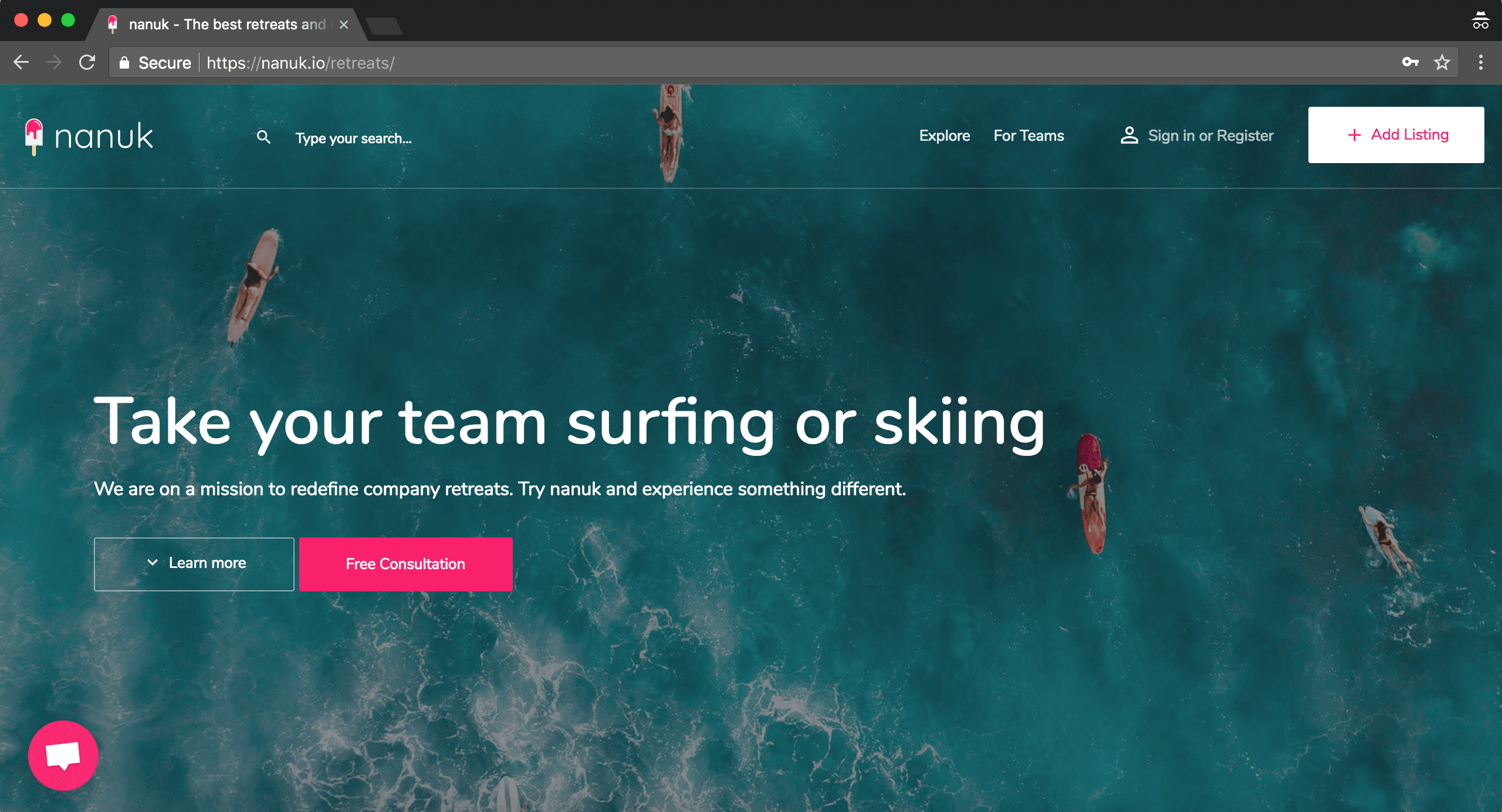Bookmark page with star icon
This screenshot has height=812, width=1502.
click(x=1442, y=63)
